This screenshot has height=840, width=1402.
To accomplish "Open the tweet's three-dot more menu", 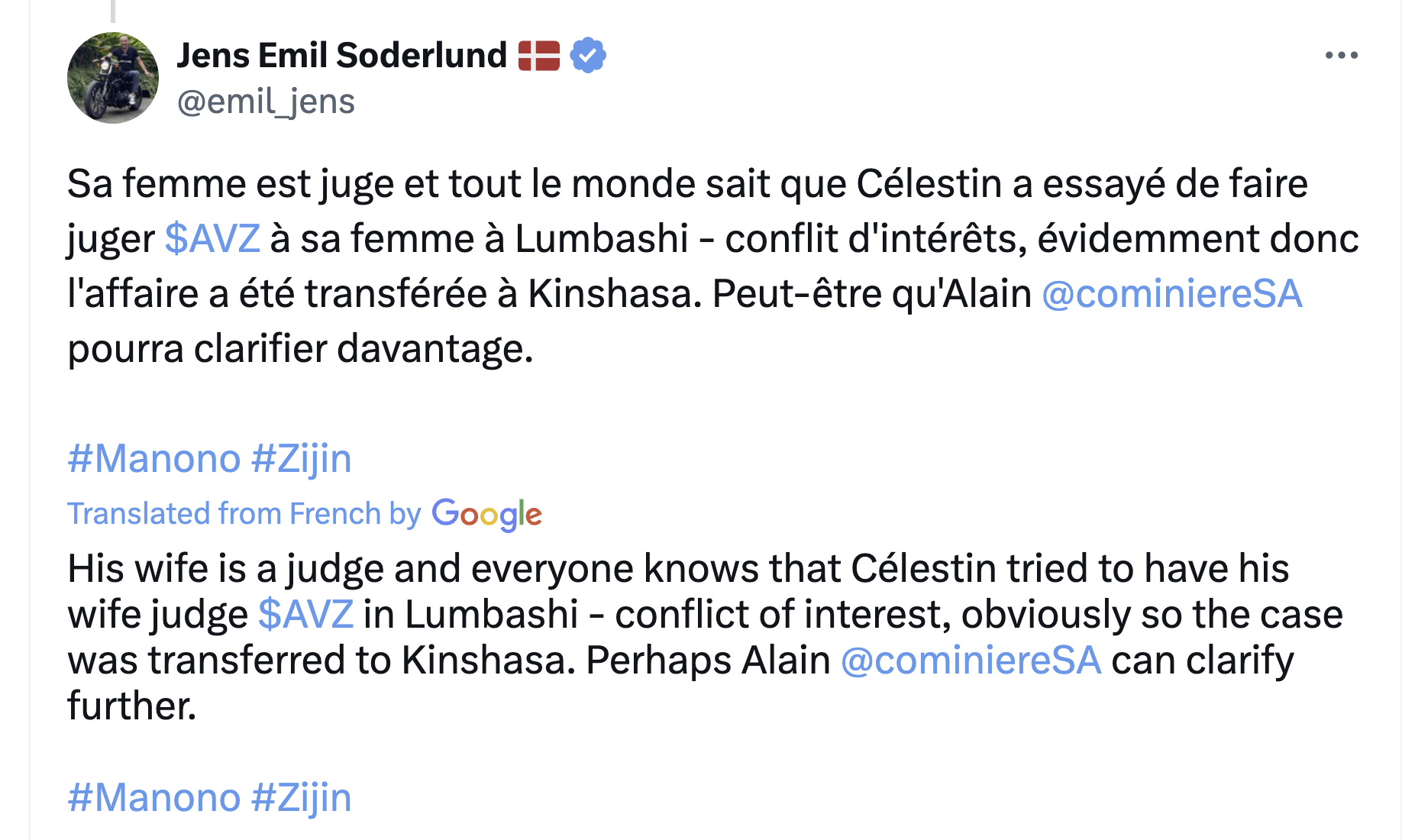I will (1341, 55).
